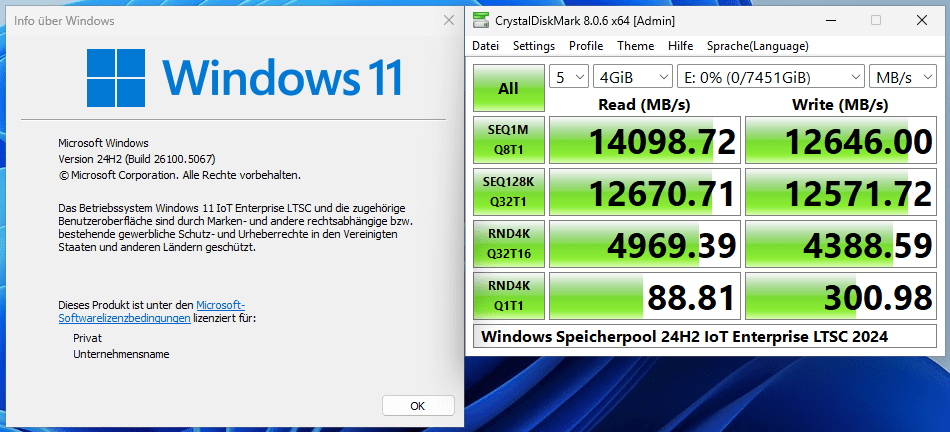Click the RND4K Q1T1 read result 88.81
Viewport: 950px width, 432px height.
[645, 297]
